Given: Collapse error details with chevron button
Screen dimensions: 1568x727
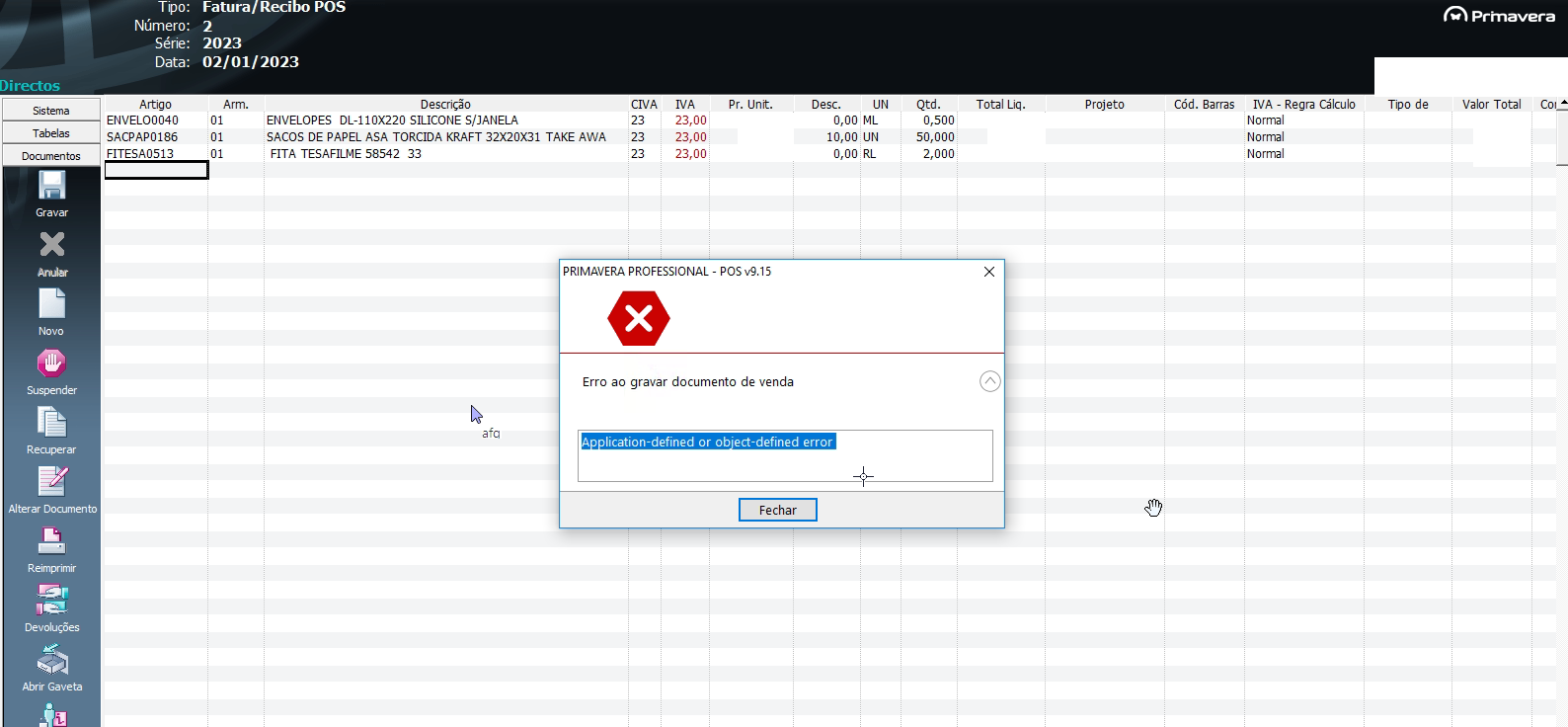Looking at the screenshot, I should 989,381.
